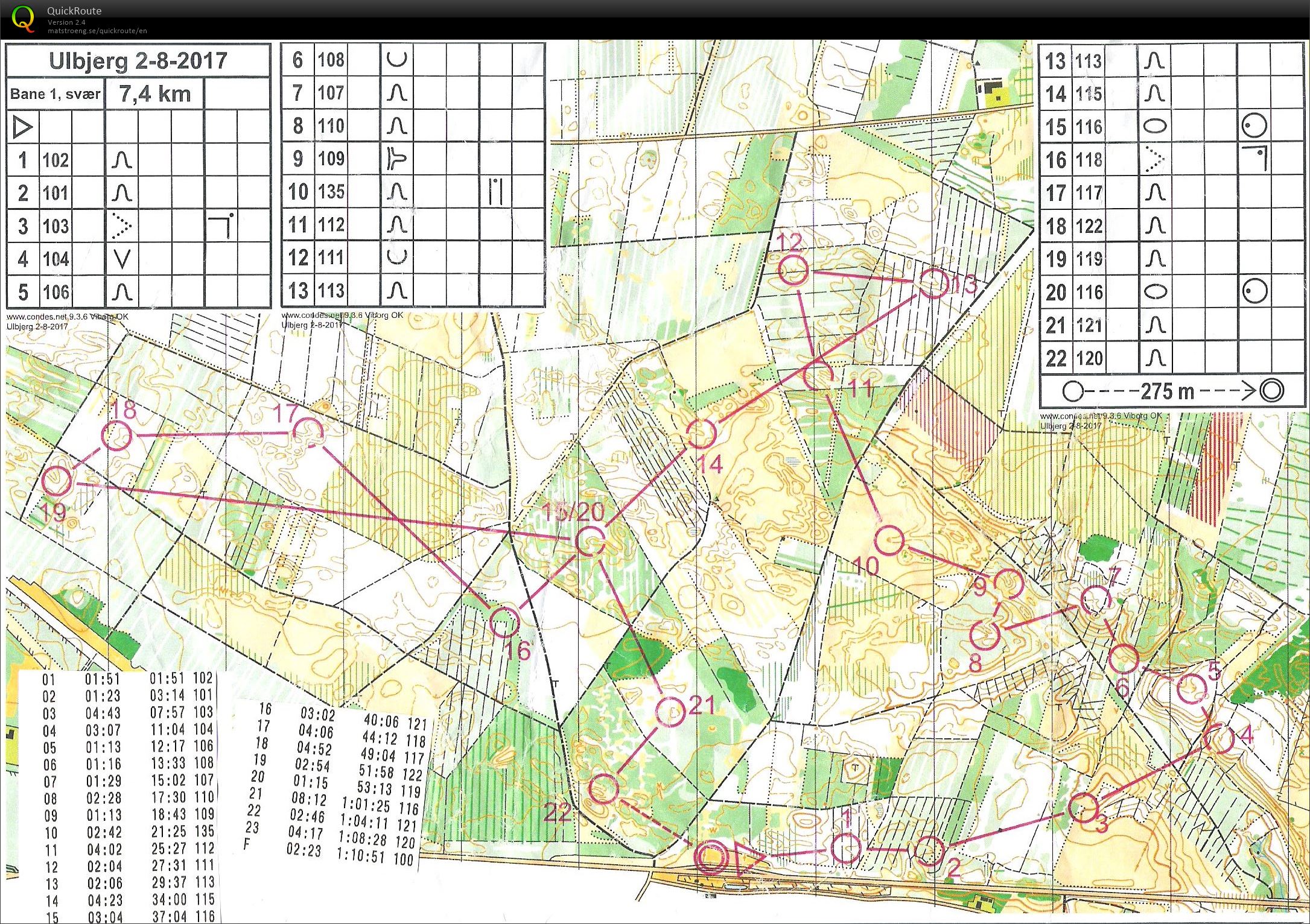The image size is (1310, 924).
Task: Click control code 122 in description table
Action: click(1089, 226)
